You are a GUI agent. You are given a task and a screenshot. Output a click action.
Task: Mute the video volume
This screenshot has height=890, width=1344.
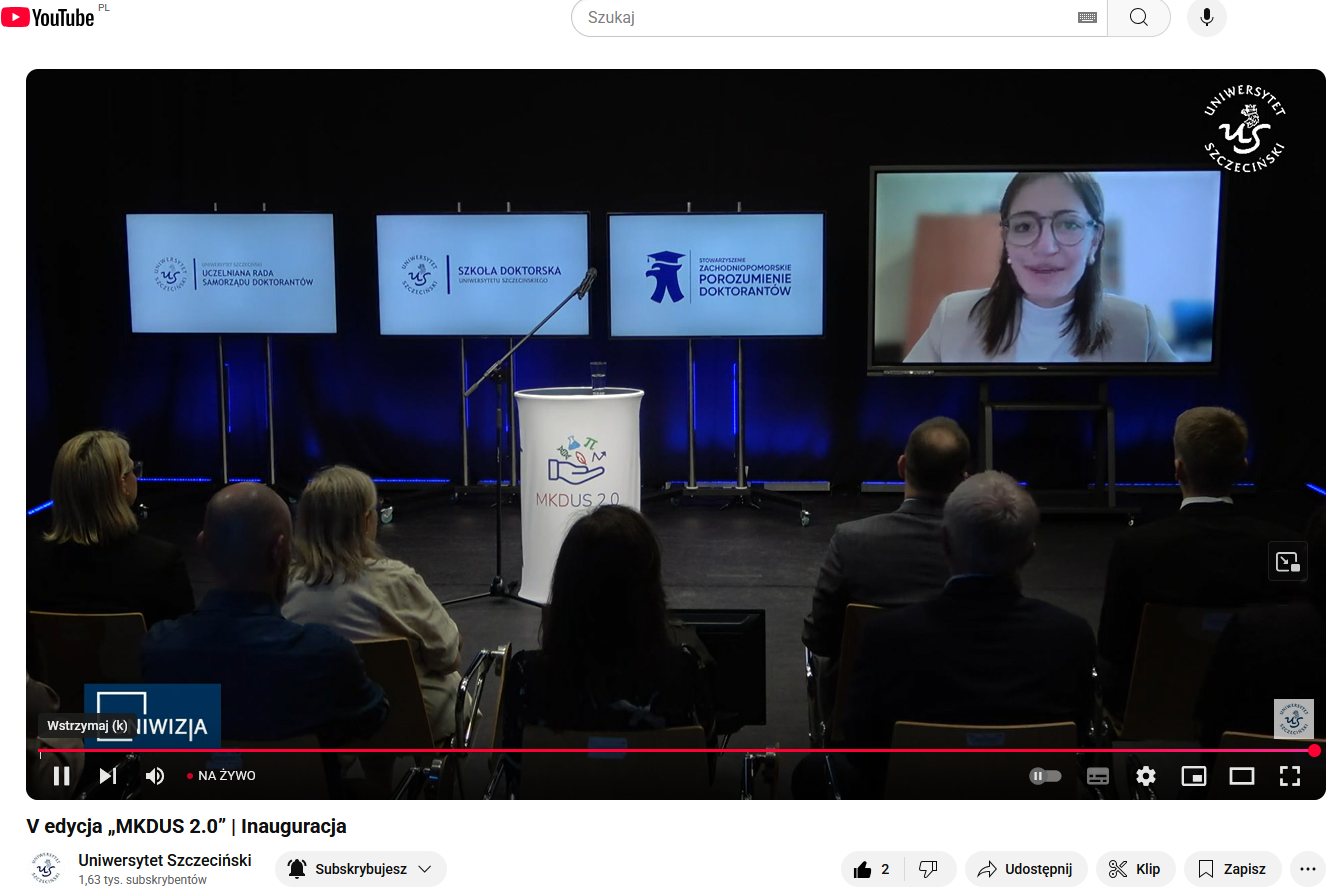[155, 776]
